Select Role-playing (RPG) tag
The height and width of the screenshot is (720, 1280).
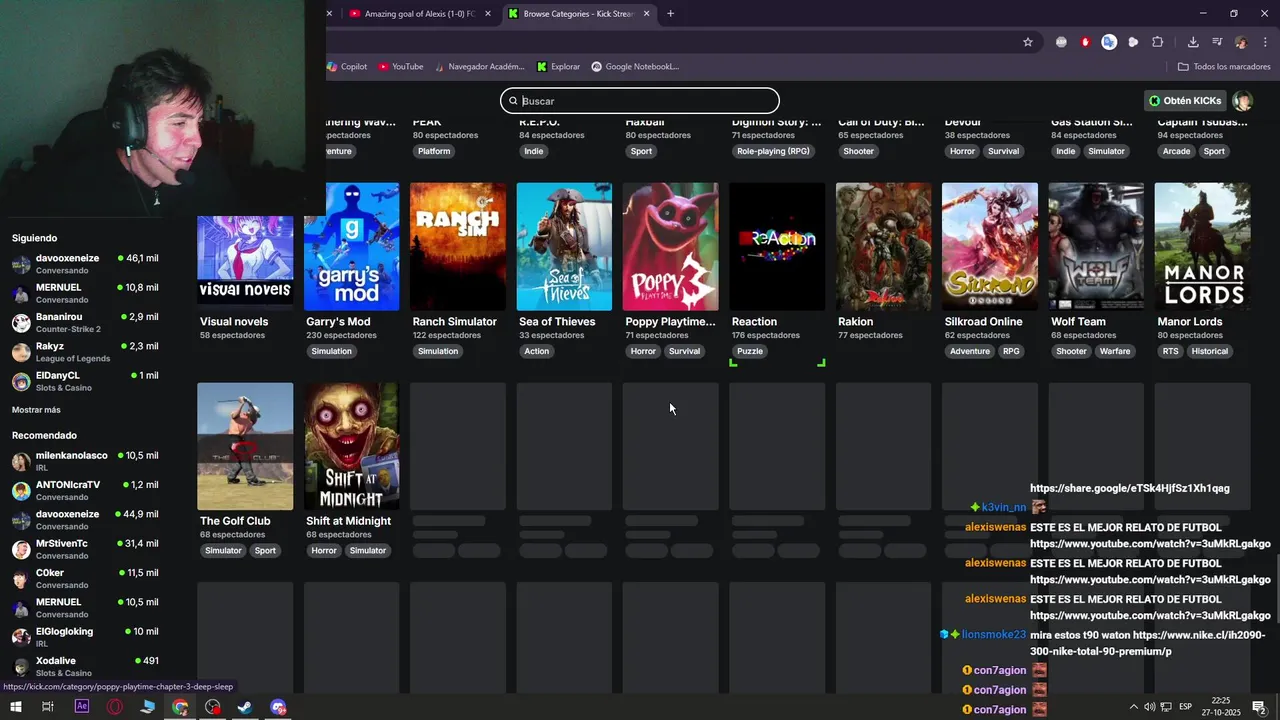point(773,151)
